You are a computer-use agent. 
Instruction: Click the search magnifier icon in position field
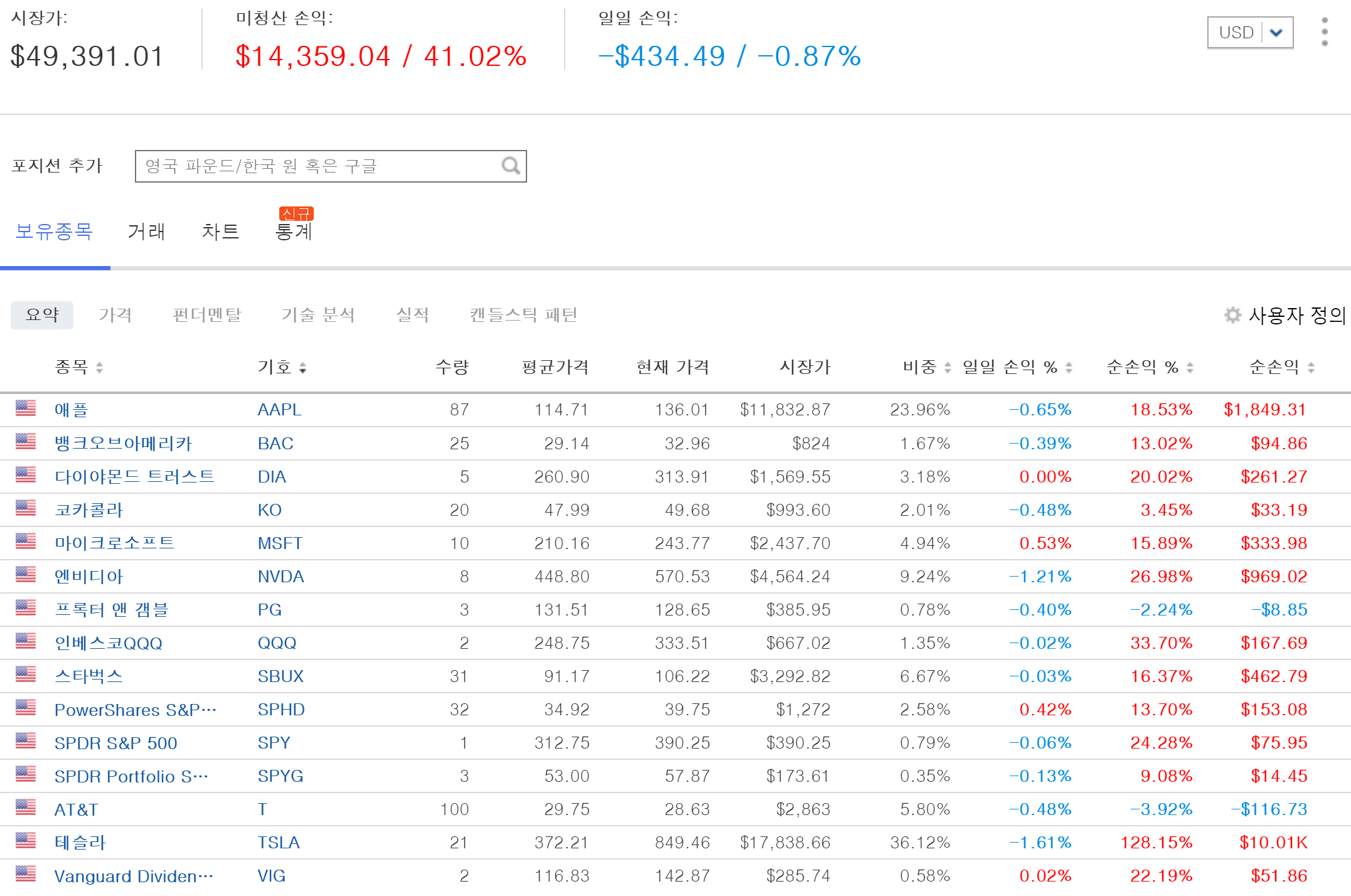pos(511,166)
